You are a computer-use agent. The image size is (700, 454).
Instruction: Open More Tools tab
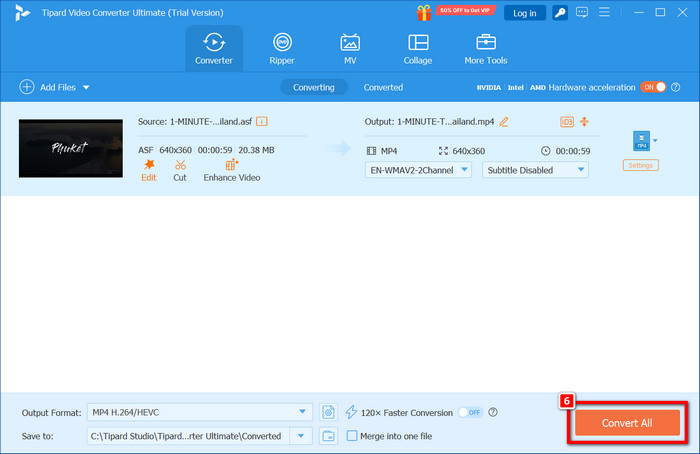point(486,49)
